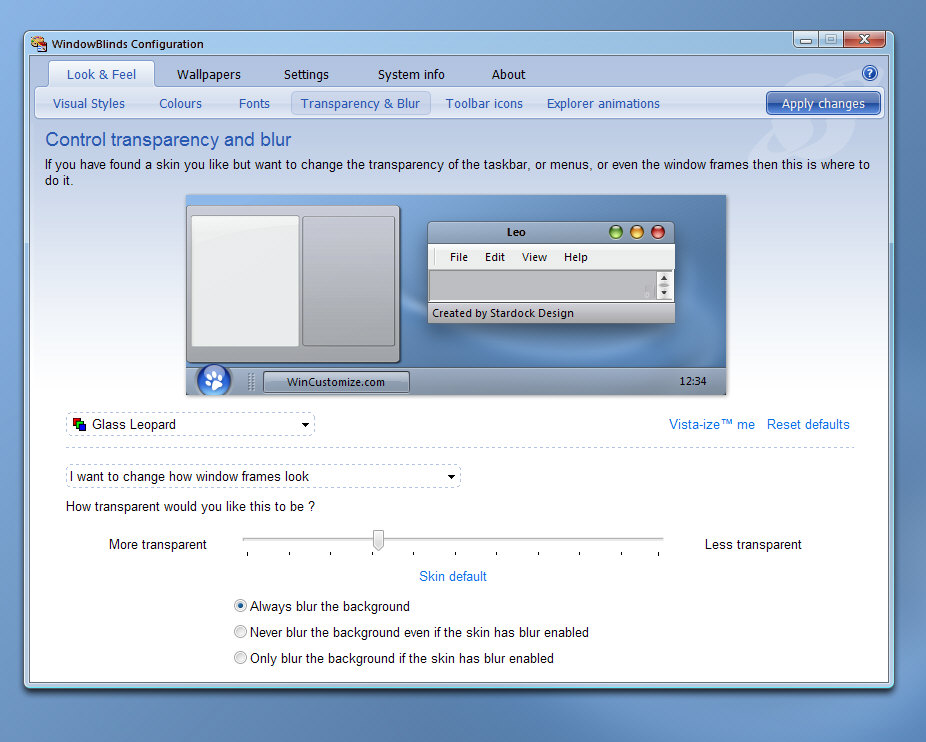Click the WinCustomize.com preview taskbar button
The width and height of the screenshot is (926, 742).
(335, 382)
